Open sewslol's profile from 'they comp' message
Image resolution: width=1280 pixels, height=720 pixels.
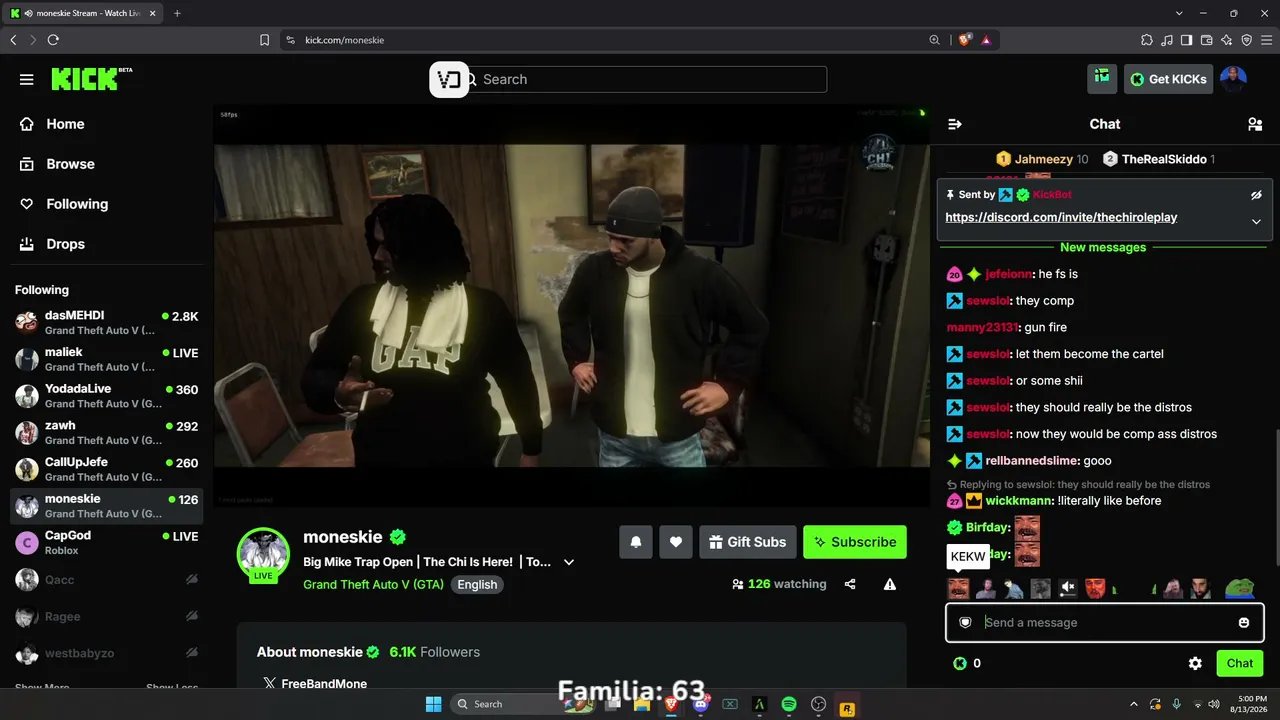[x=988, y=301]
